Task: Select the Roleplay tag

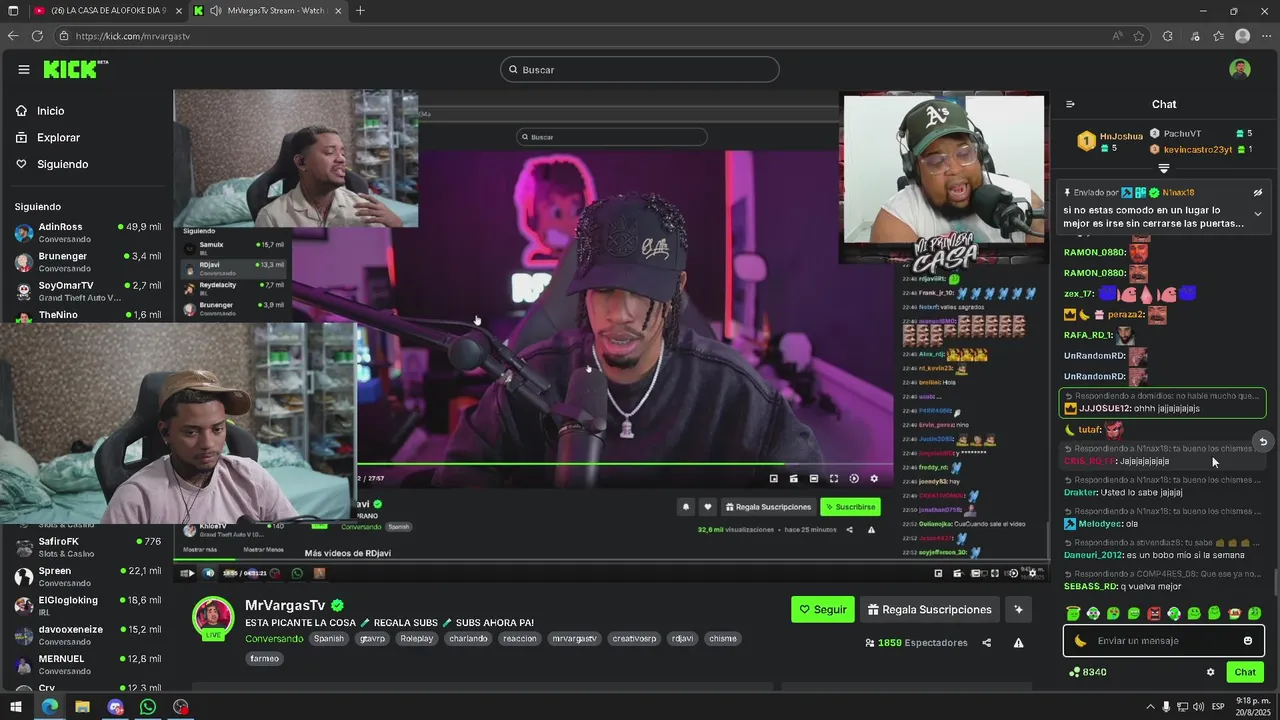Action: [x=417, y=638]
